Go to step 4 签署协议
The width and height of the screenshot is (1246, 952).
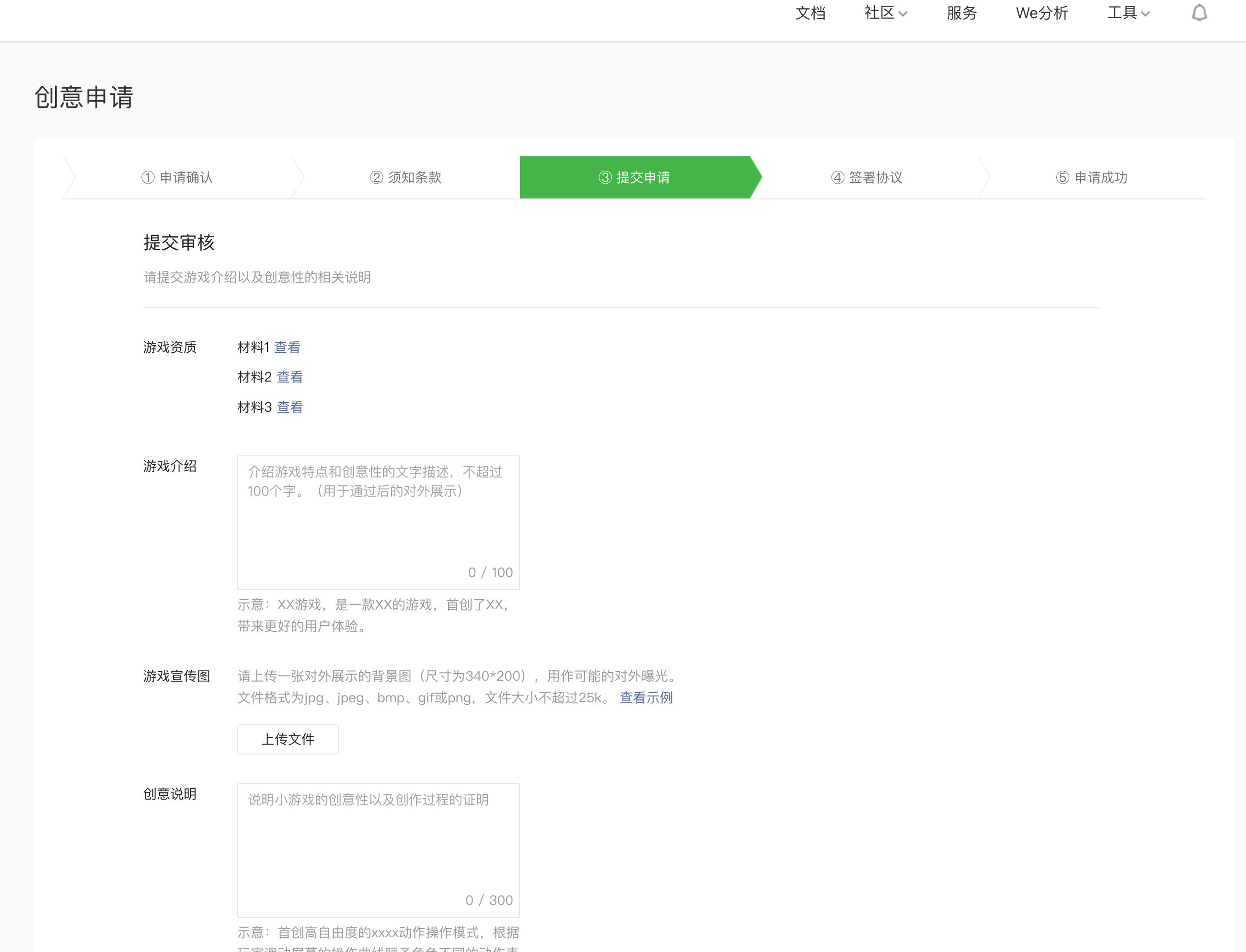coord(866,177)
